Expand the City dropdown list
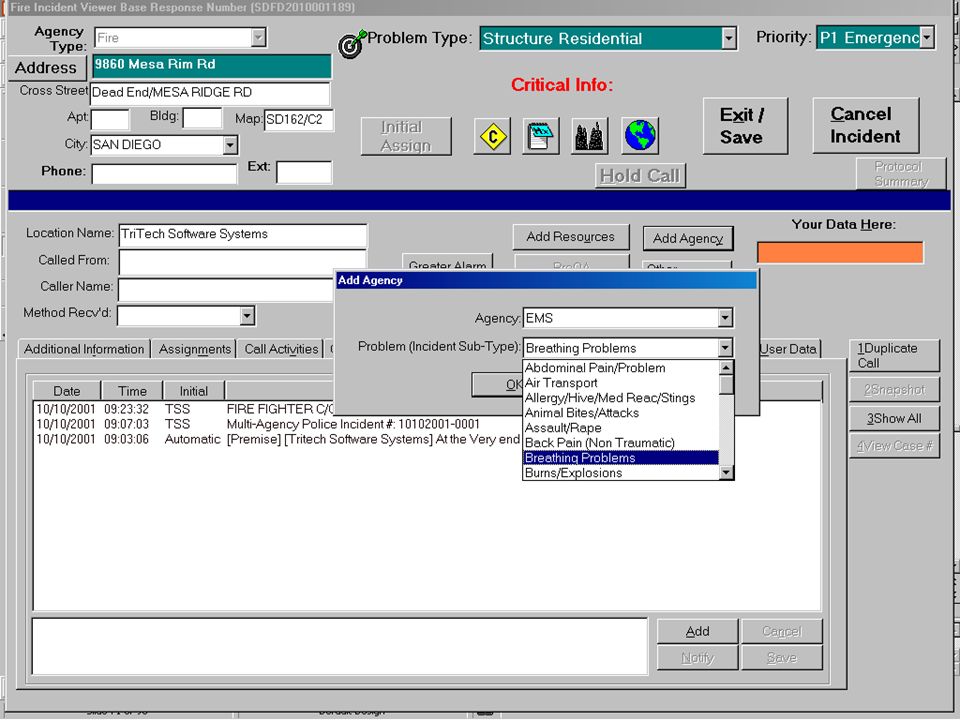The height and width of the screenshot is (720, 960). (230, 145)
